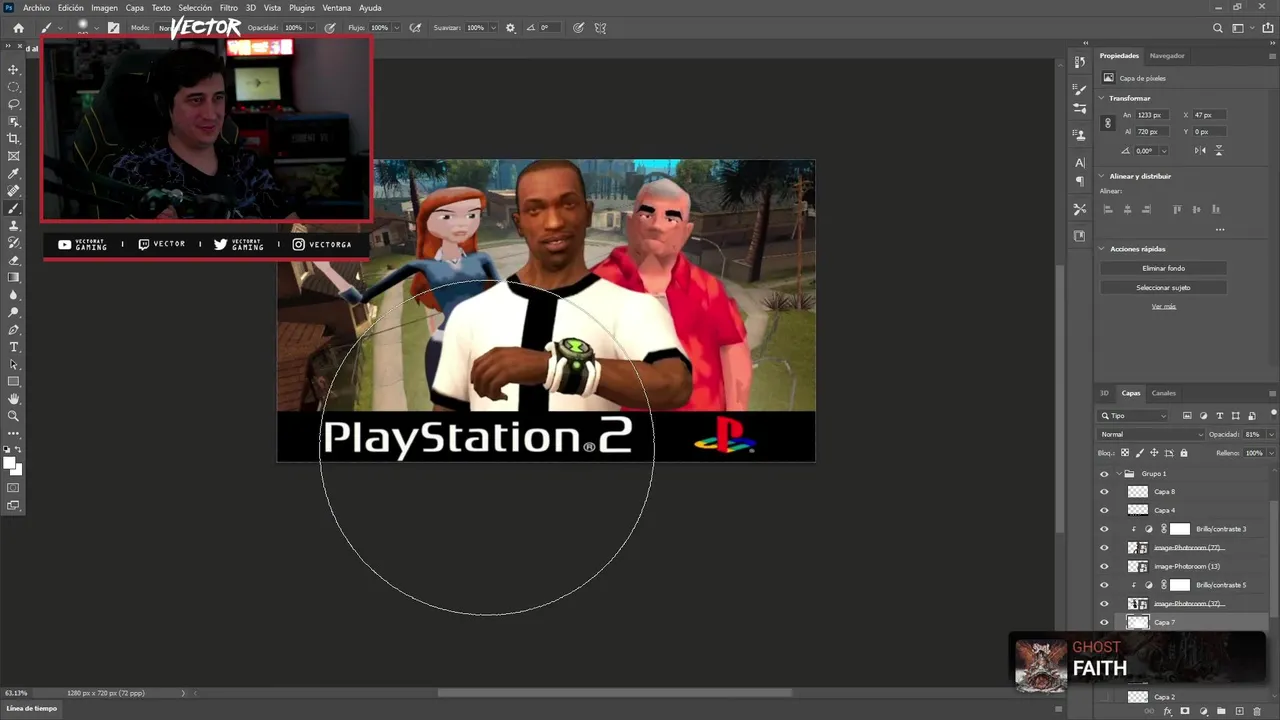The image size is (1280, 720).
Task: Select the Move tool
Action: pos(14,69)
